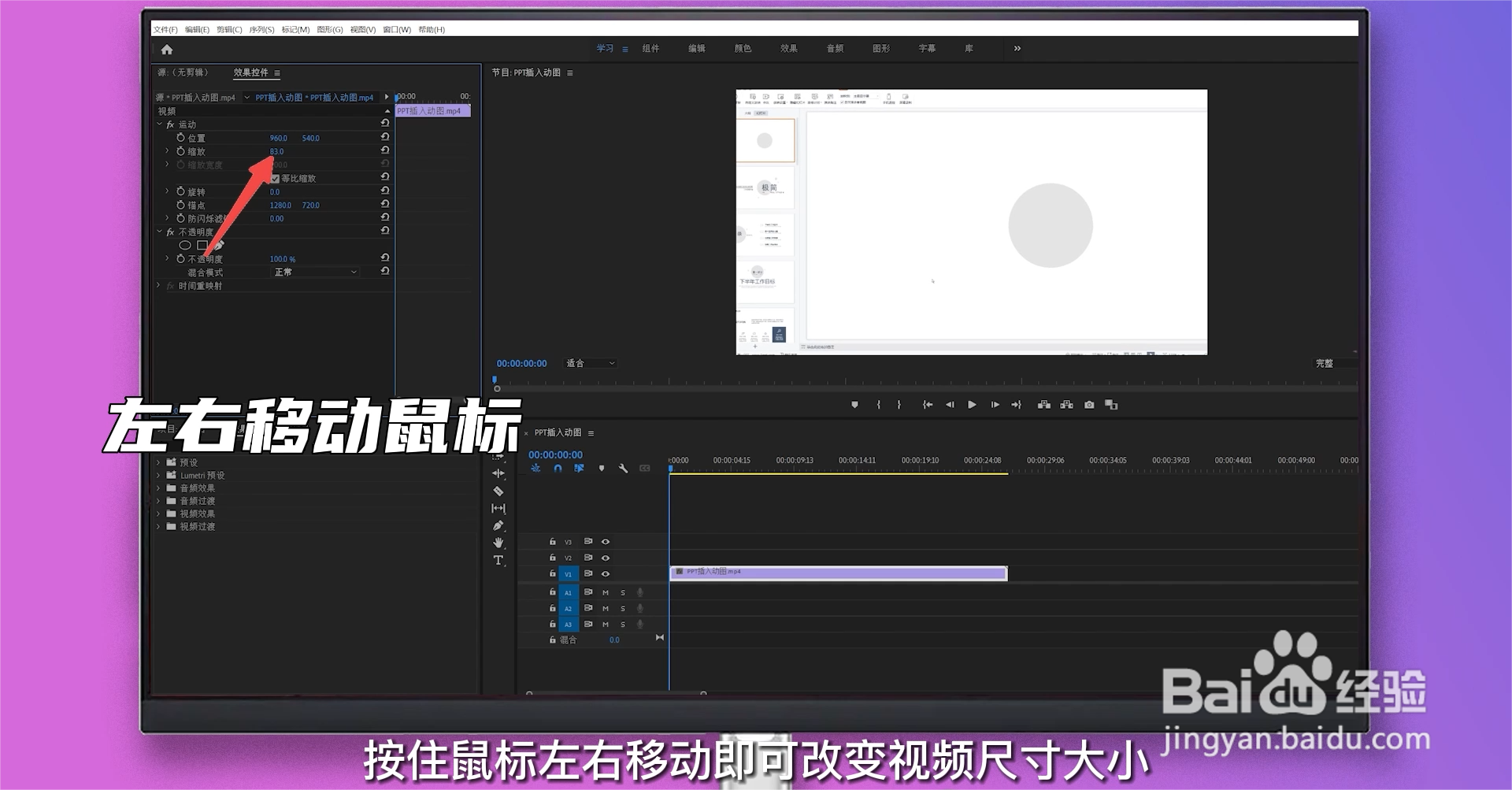Select the Type (T) tool
1512x790 pixels.
coord(498,560)
